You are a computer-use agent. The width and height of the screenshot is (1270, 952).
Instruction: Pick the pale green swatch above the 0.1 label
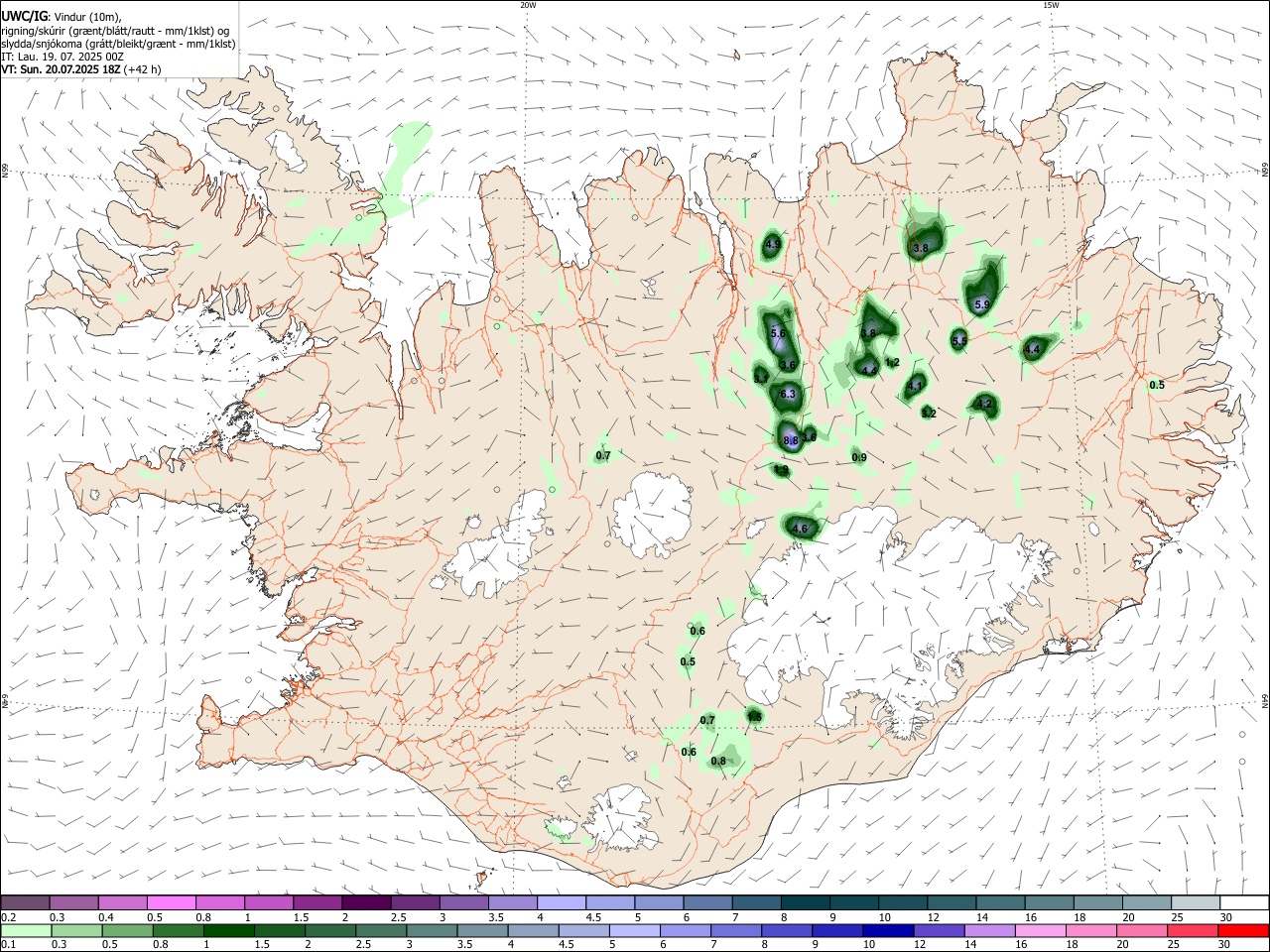point(26,931)
